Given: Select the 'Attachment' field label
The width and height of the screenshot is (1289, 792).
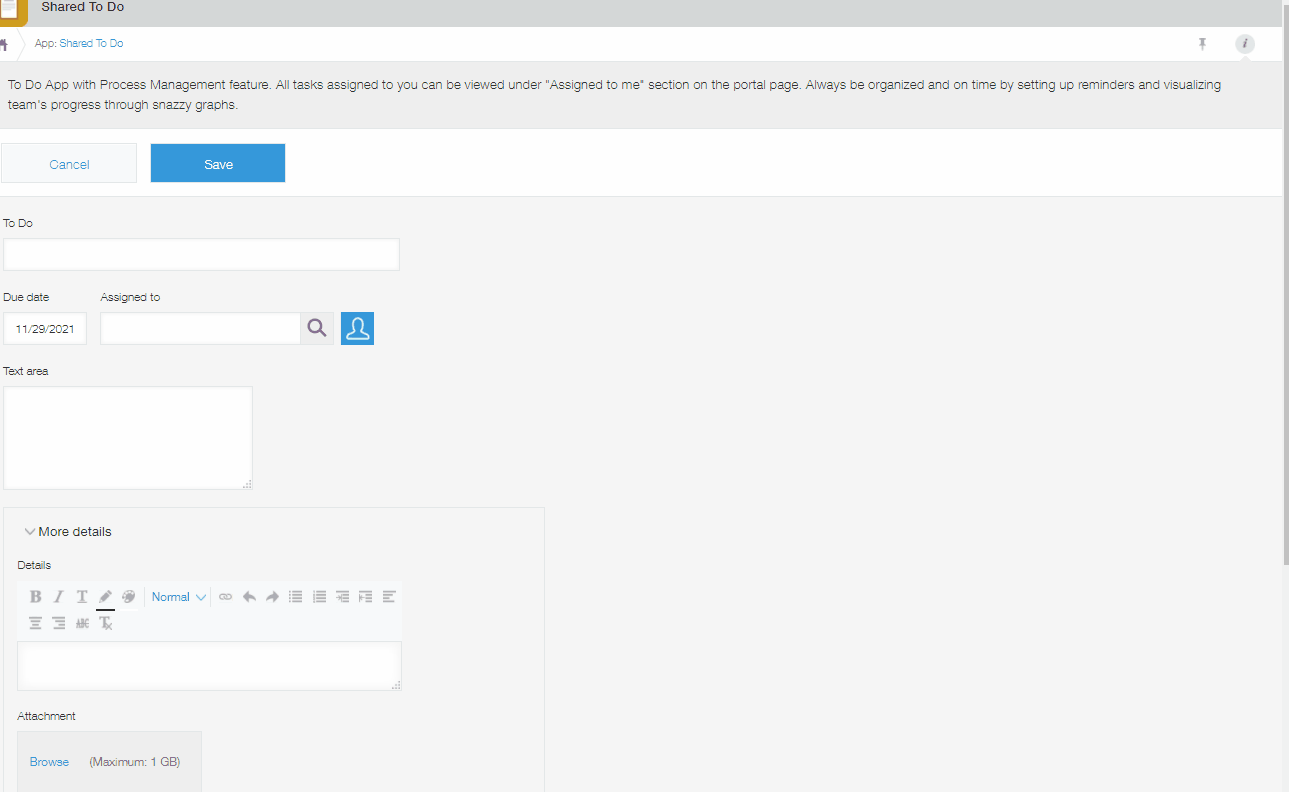Looking at the screenshot, I should [46, 716].
